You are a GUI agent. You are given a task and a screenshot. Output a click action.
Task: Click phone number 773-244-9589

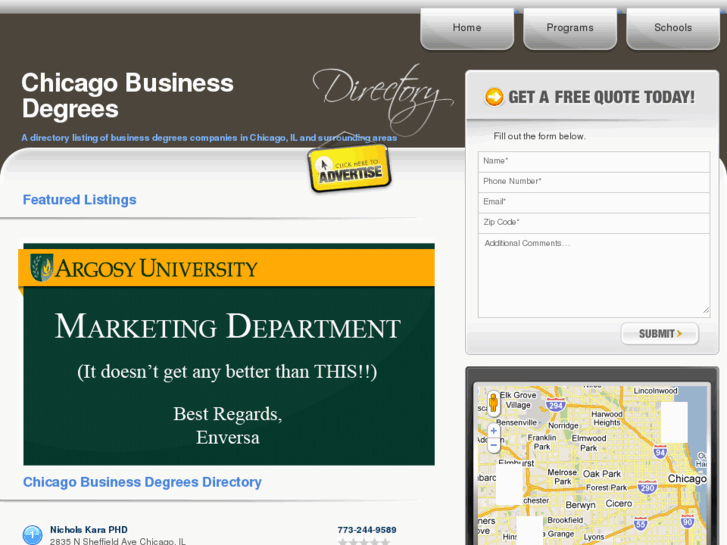[x=367, y=530]
